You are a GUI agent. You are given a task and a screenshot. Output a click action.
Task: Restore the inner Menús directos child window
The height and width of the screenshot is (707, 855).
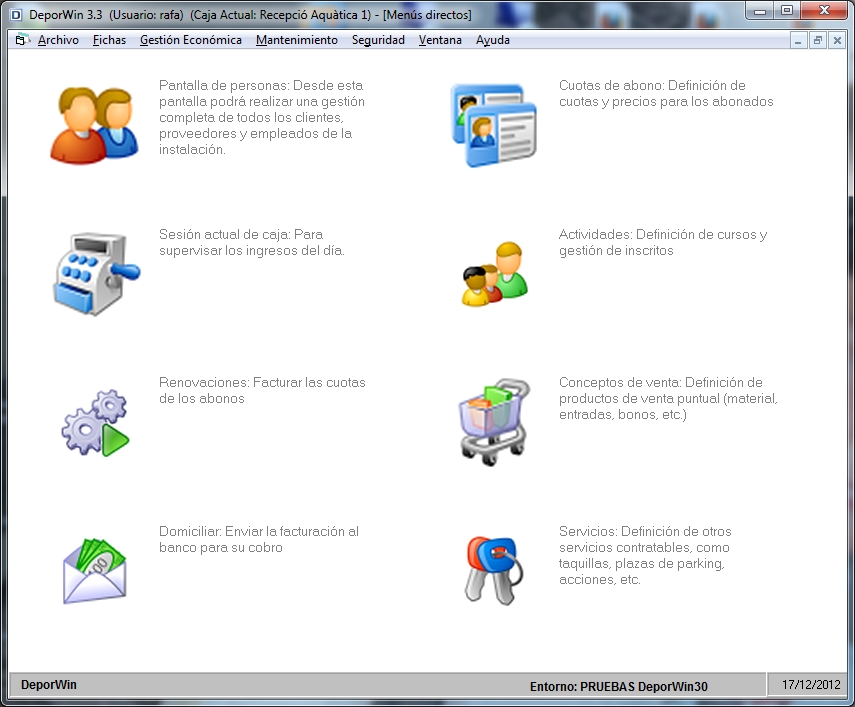818,40
